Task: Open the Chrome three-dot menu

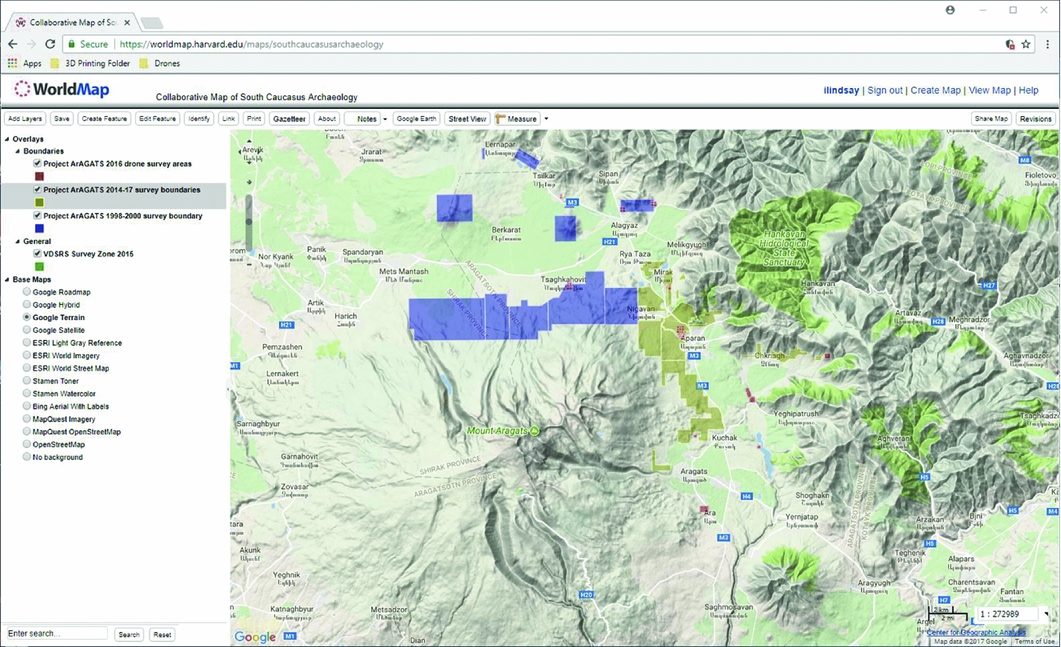Action: [x=1047, y=44]
